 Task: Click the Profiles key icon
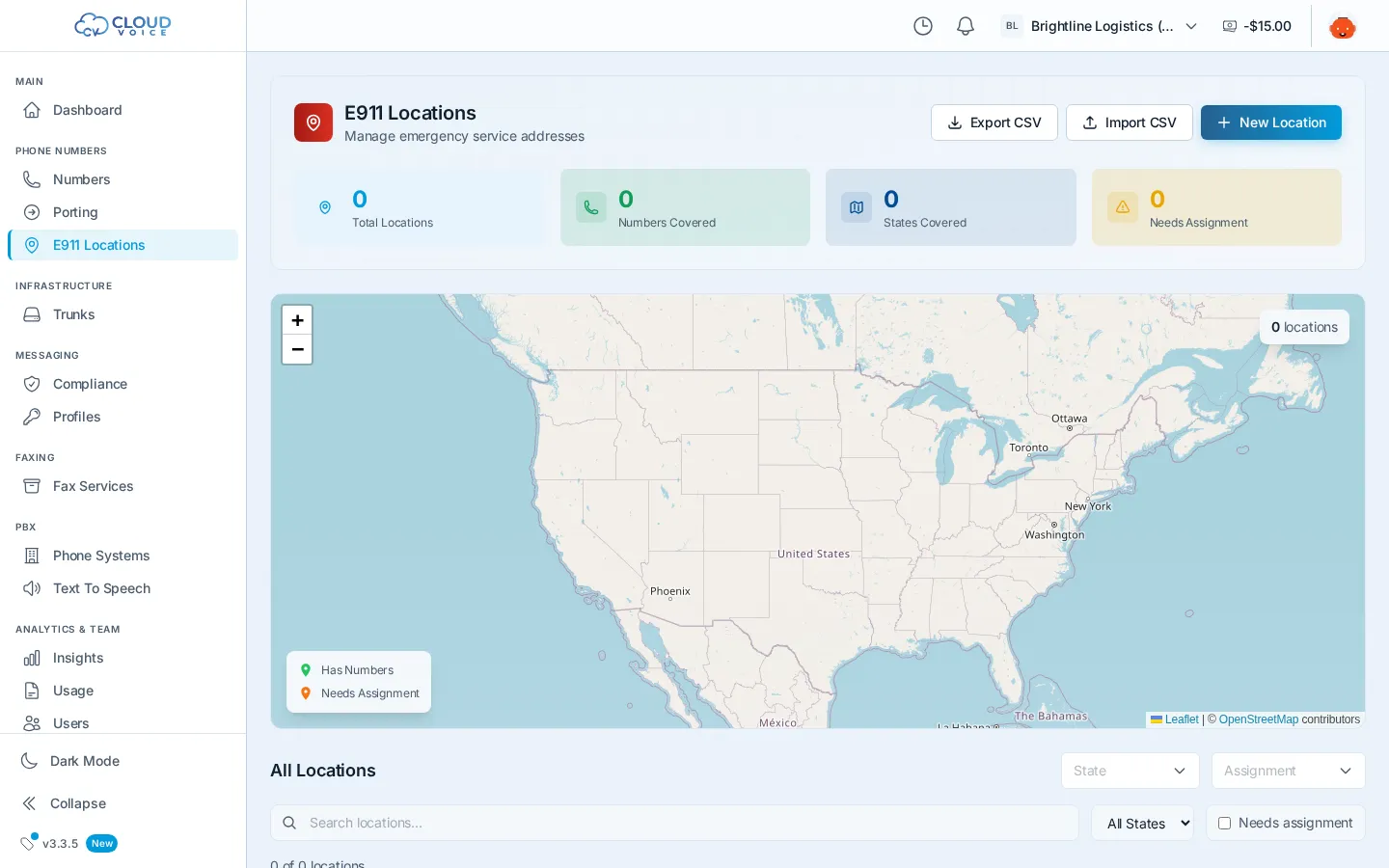32,417
